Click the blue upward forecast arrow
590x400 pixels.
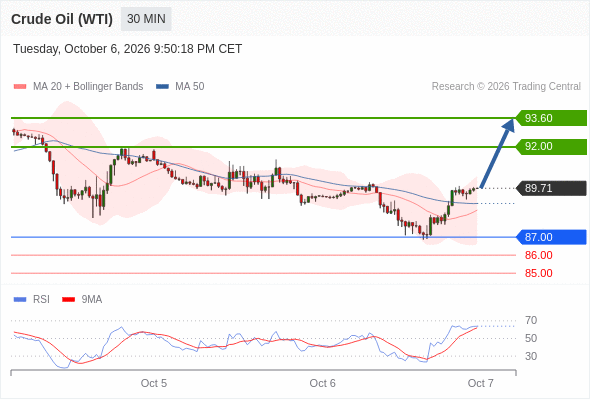(x=497, y=153)
